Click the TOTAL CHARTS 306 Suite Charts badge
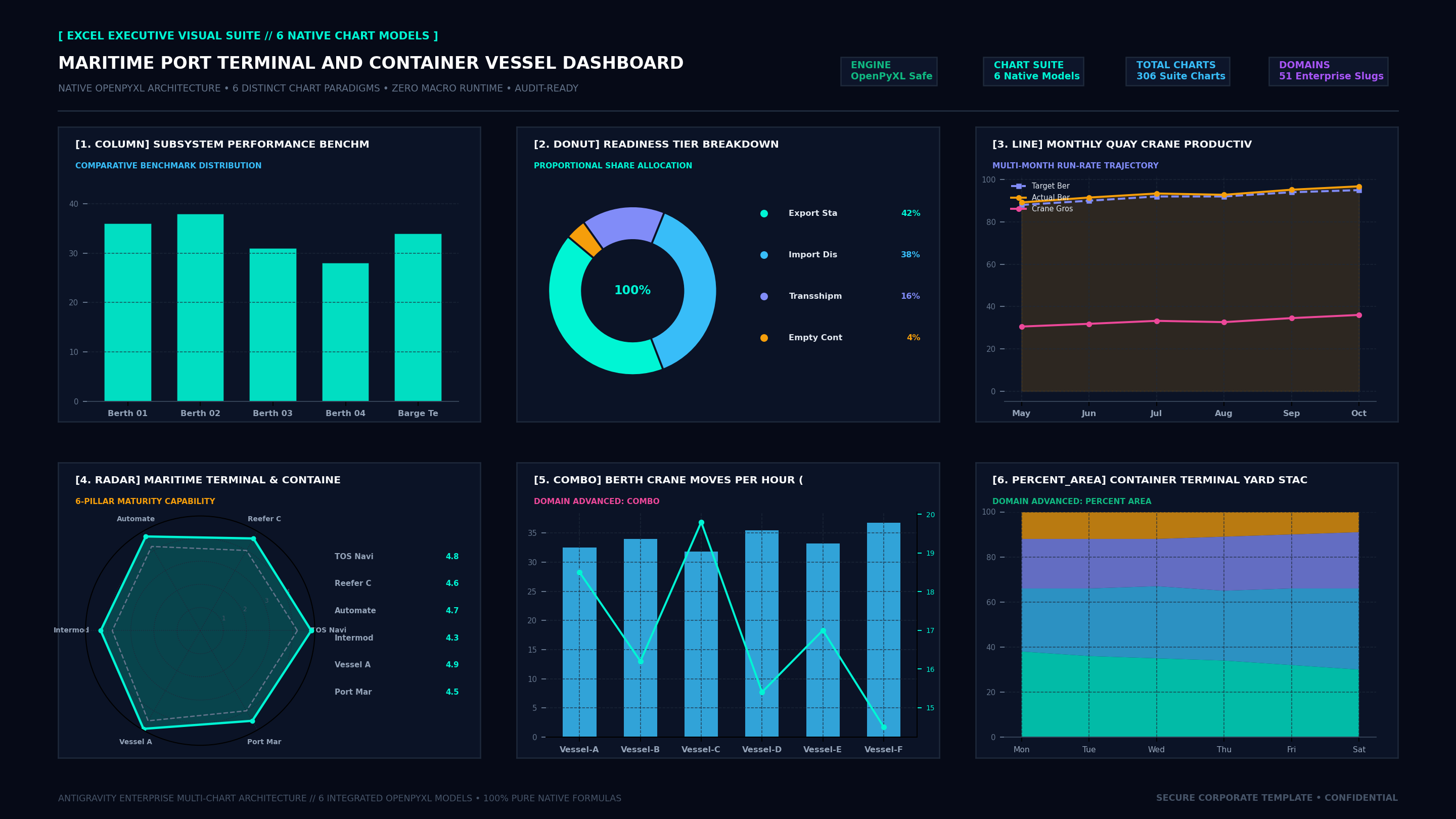Image resolution: width=1456 pixels, height=819 pixels. 1177,71
